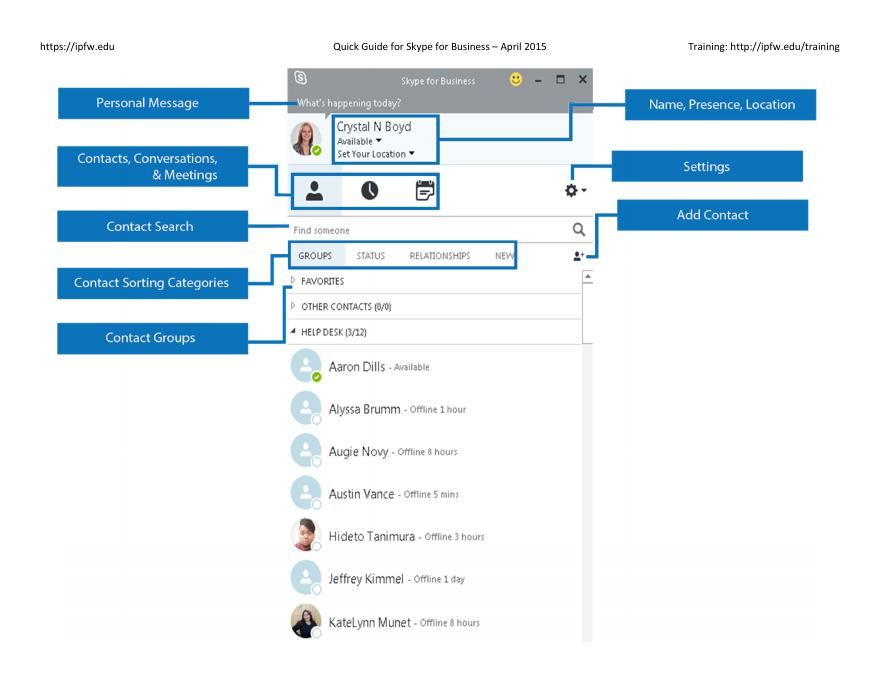Select the NEW sorting tab
Screen dimensions: 880x680
point(505,256)
